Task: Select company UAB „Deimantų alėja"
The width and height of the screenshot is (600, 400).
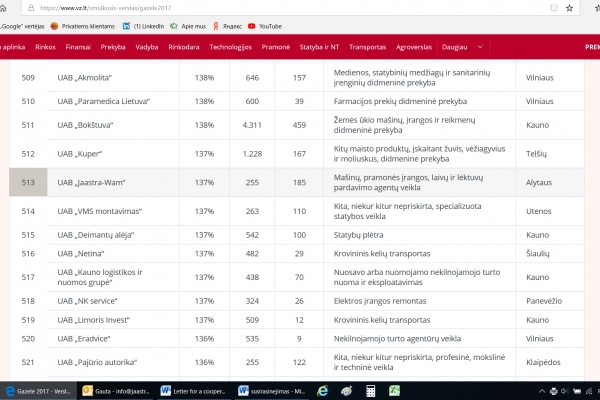Action: [x=96, y=235]
